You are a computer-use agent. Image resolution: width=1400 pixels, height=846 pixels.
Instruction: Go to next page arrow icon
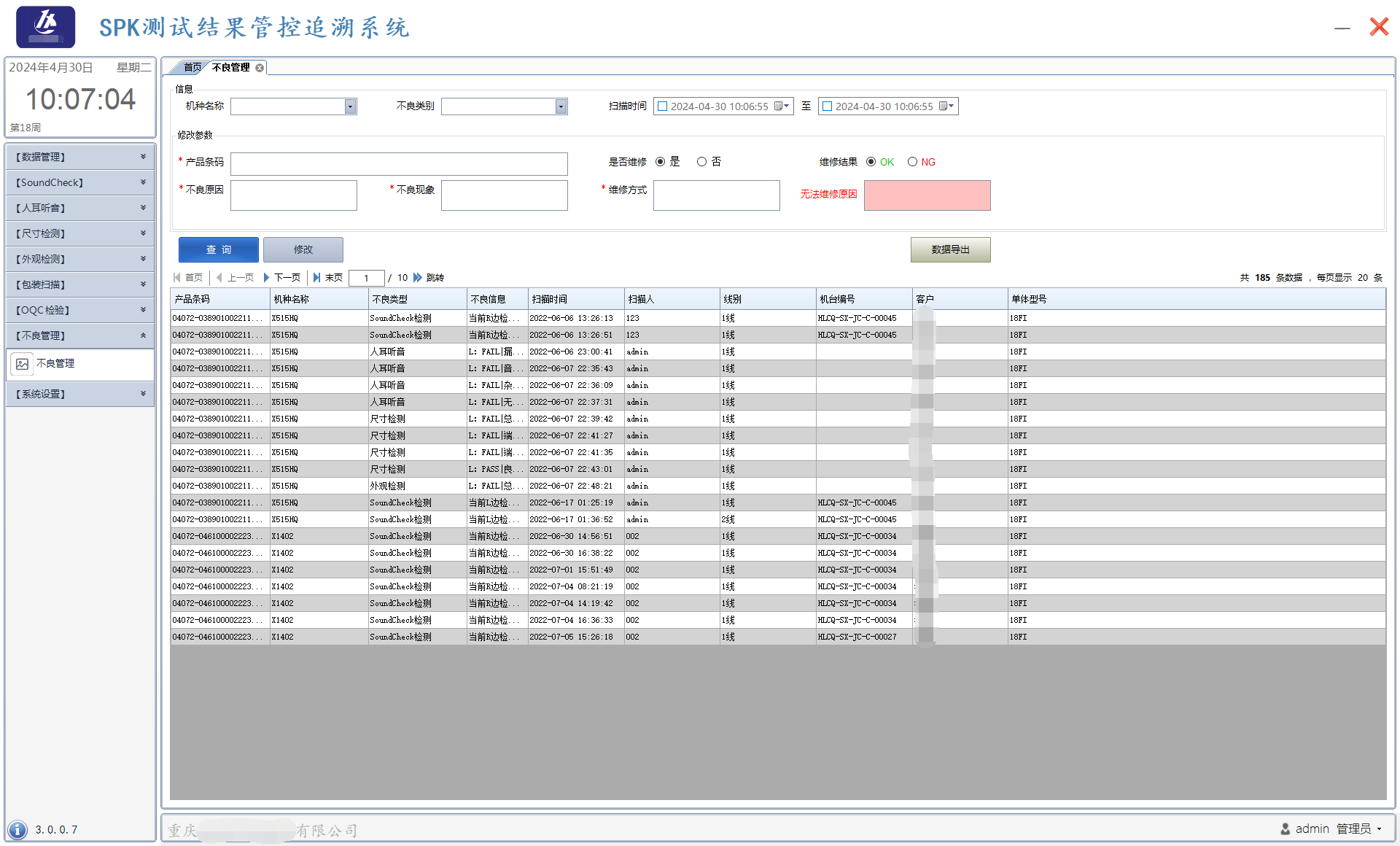(266, 278)
